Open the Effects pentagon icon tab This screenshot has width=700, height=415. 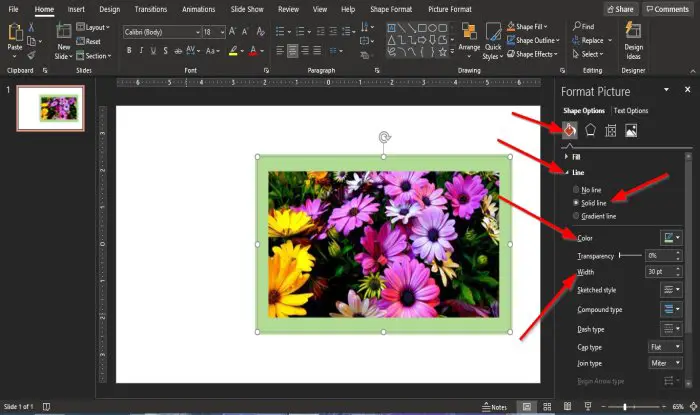click(590, 130)
